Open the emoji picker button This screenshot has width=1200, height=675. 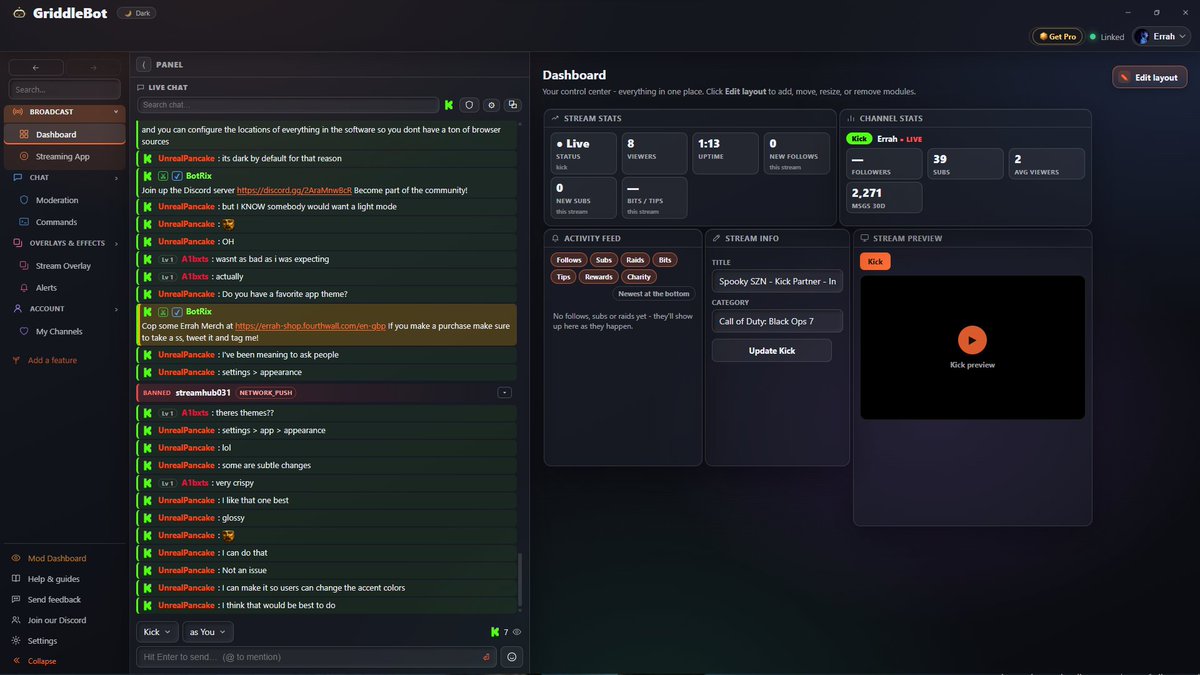(512, 657)
